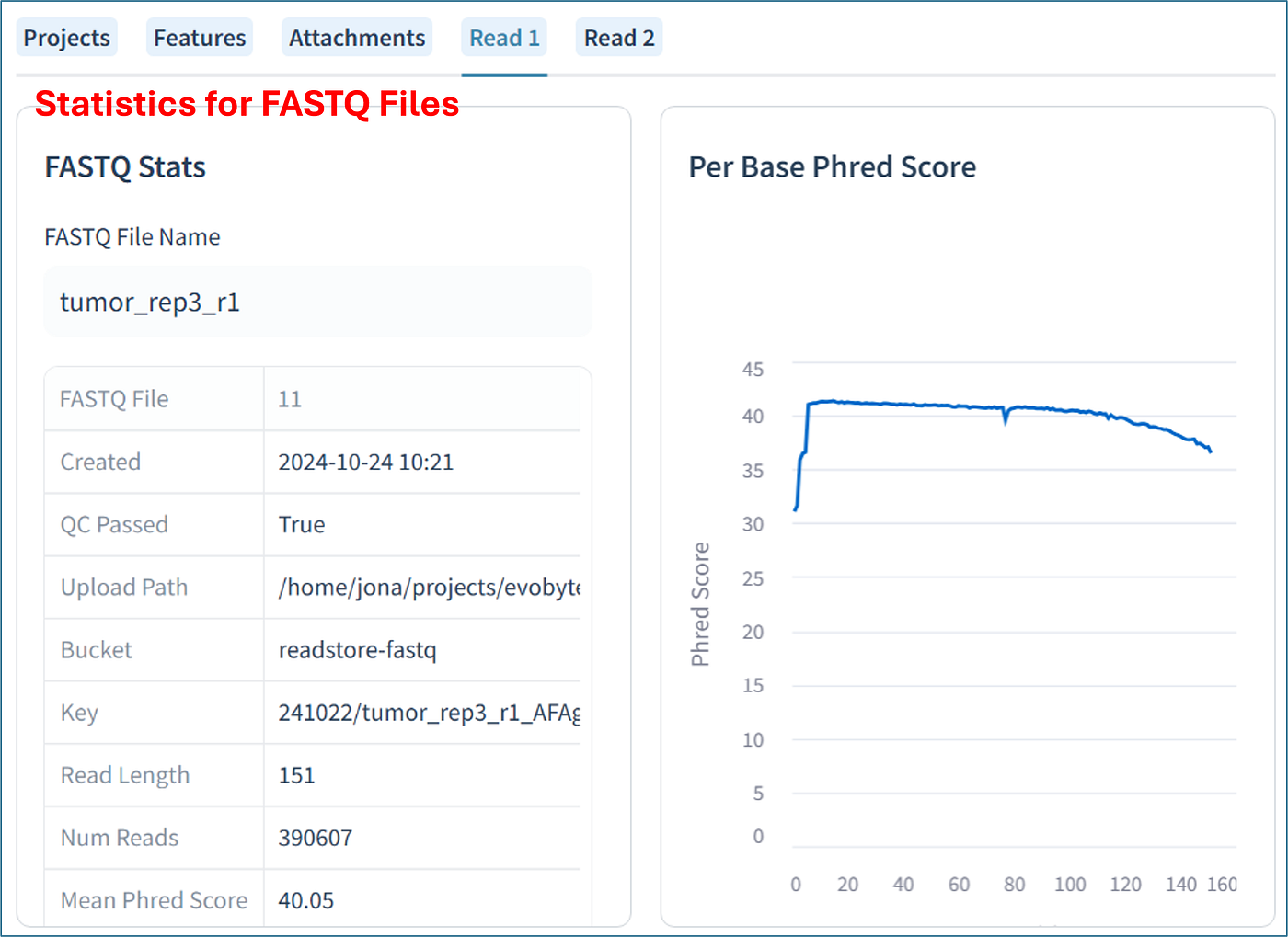Click the start of the blue Phred line
The image size is (1288, 937).
pos(795,508)
